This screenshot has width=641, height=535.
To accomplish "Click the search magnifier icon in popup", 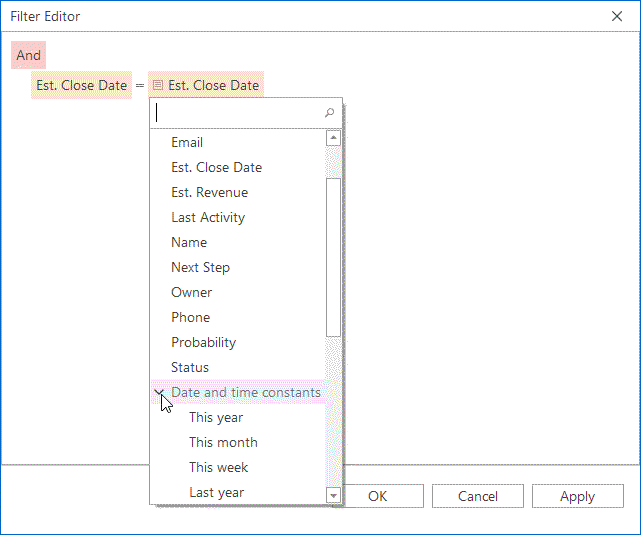I will (x=329, y=112).
